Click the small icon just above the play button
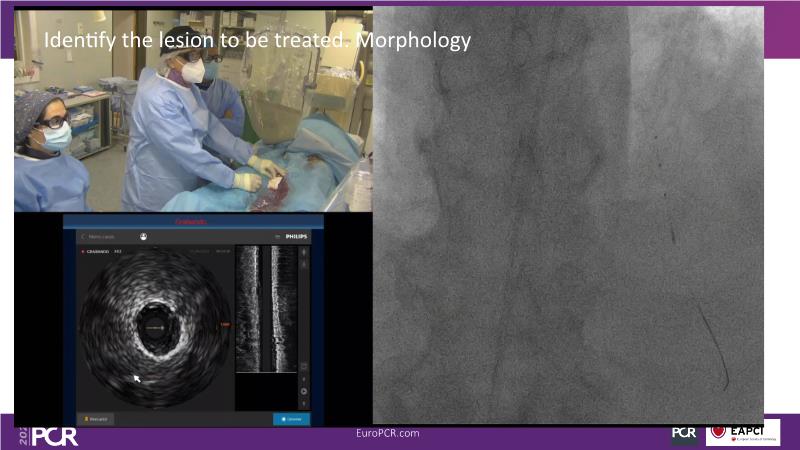Image resolution: width=800 pixels, height=450 pixels. coord(304,378)
